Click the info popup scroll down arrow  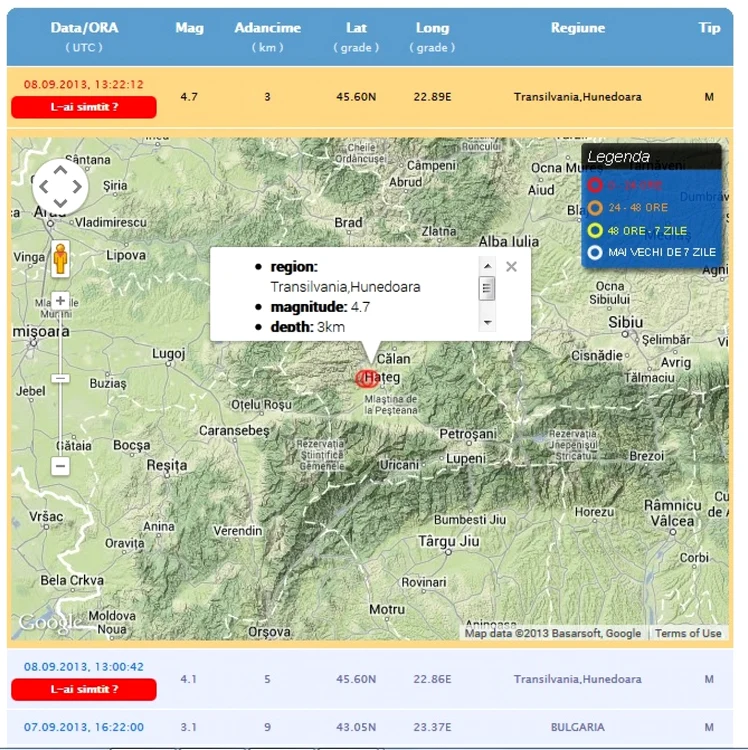(487, 322)
